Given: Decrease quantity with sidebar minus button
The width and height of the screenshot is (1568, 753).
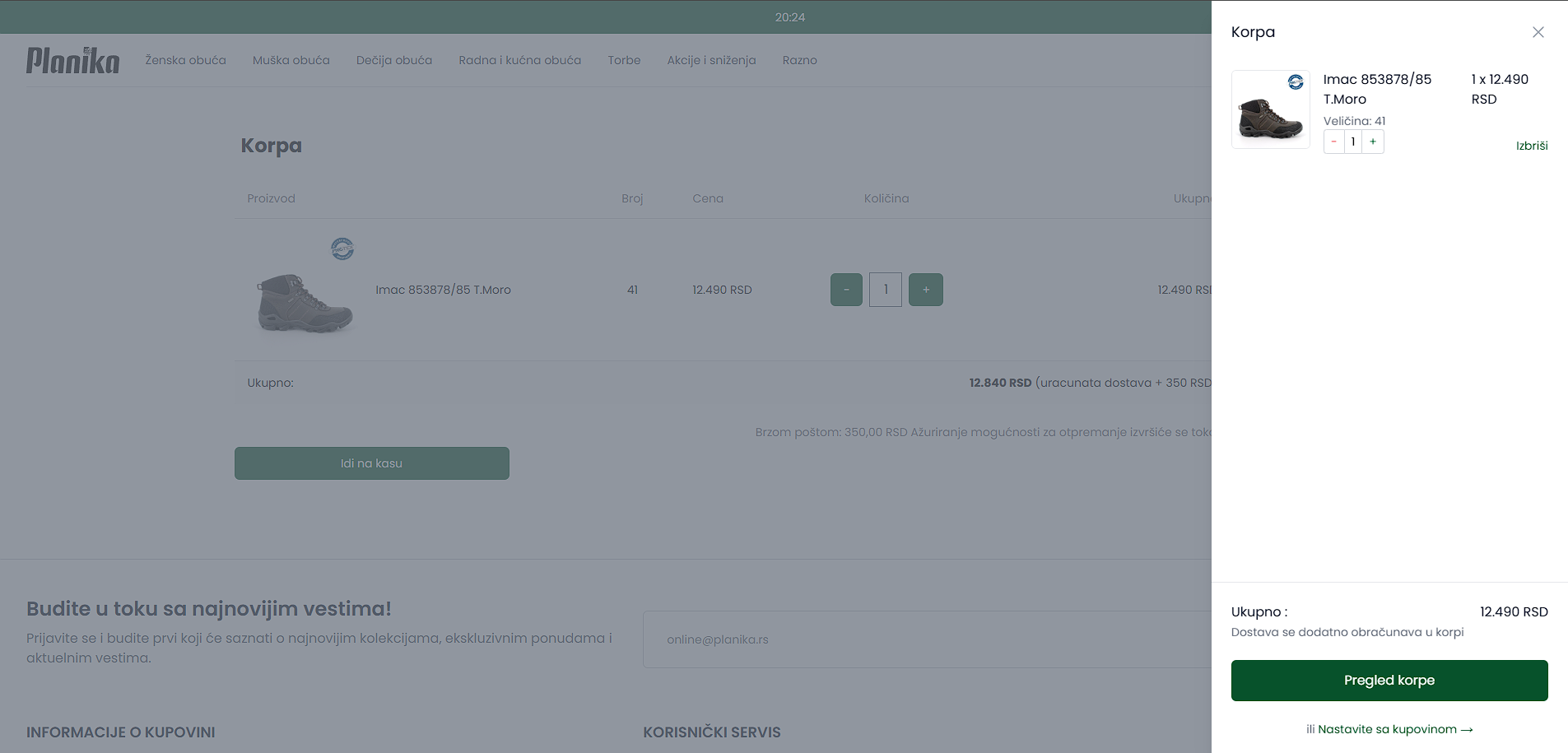Looking at the screenshot, I should click(1333, 142).
